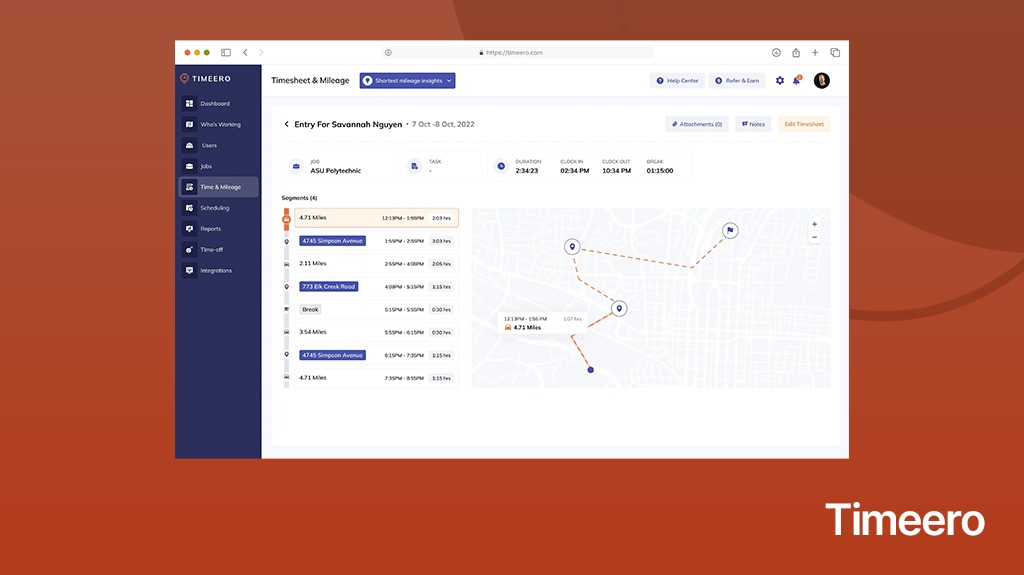Click the Reports sidebar icon
The height and width of the screenshot is (575, 1024).
pyautogui.click(x=189, y=229)
